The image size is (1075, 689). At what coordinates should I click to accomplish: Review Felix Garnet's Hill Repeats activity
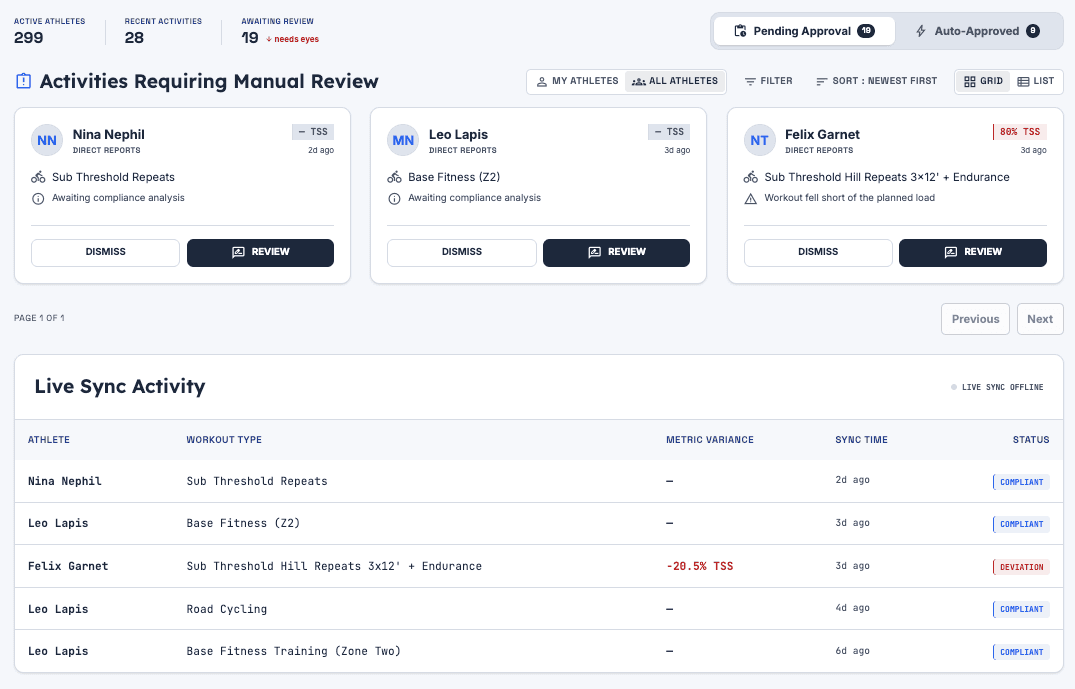[x=973, y=252]
